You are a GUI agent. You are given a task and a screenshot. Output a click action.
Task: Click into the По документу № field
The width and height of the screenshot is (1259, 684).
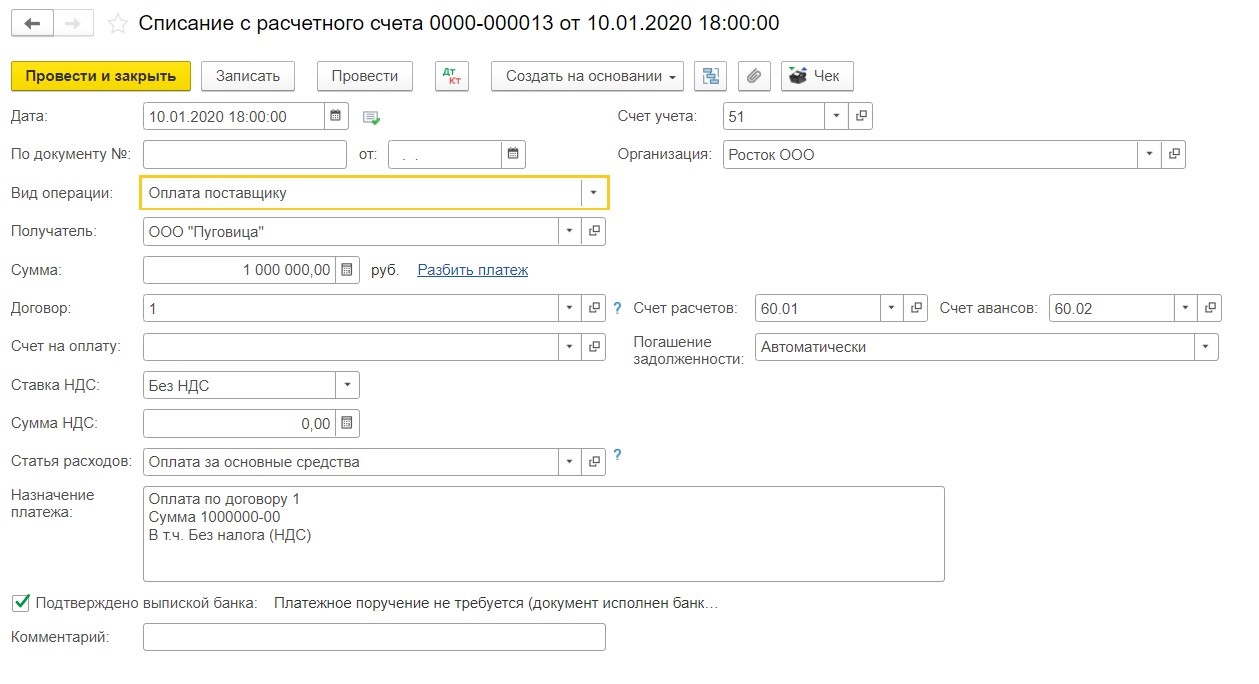coord(245,155)
